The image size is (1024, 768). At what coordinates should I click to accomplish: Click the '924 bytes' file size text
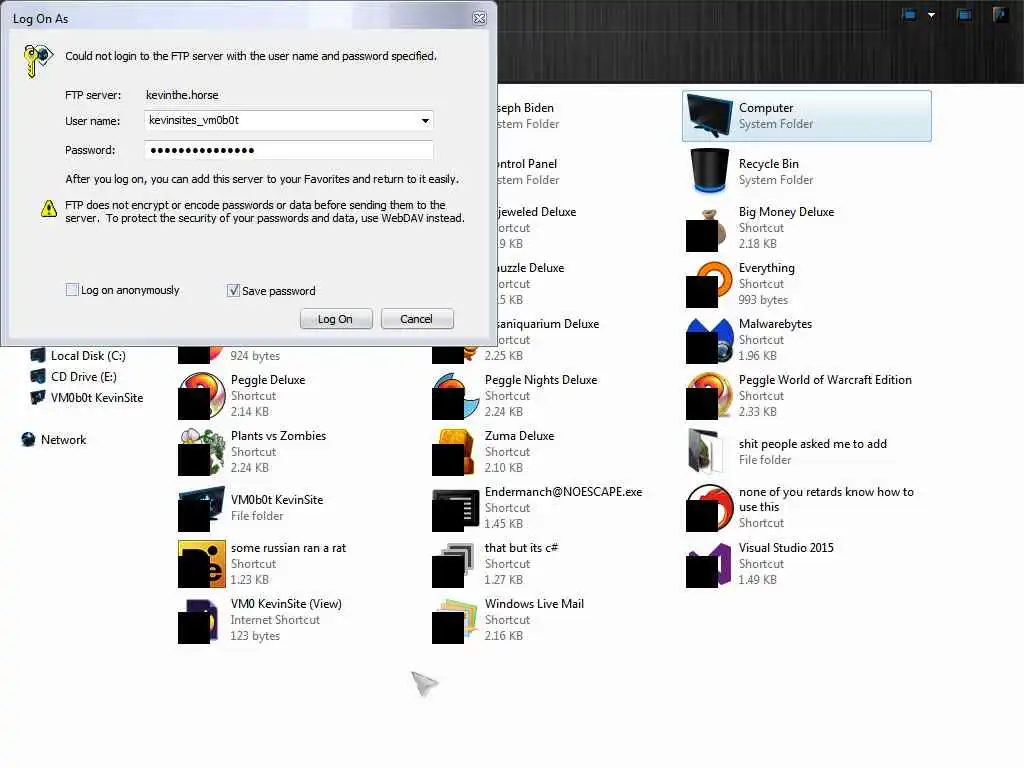click(x=255, y=356)
